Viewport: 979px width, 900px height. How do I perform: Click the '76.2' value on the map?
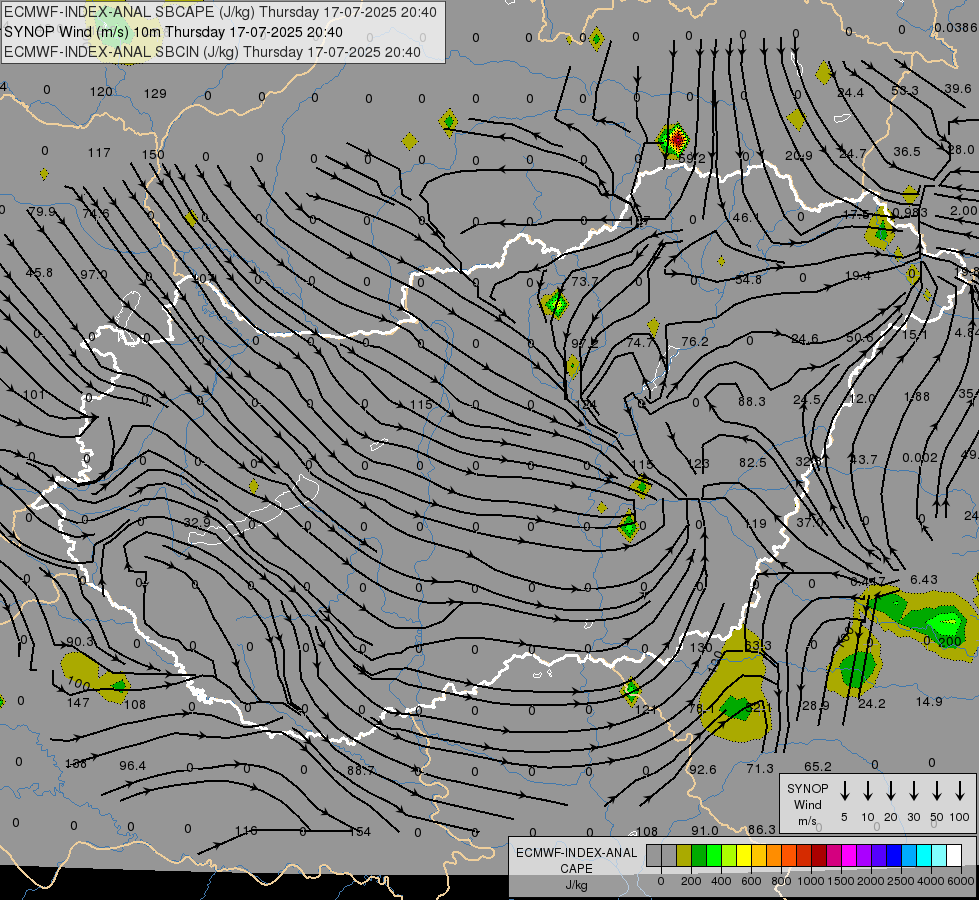coord(695,342)
